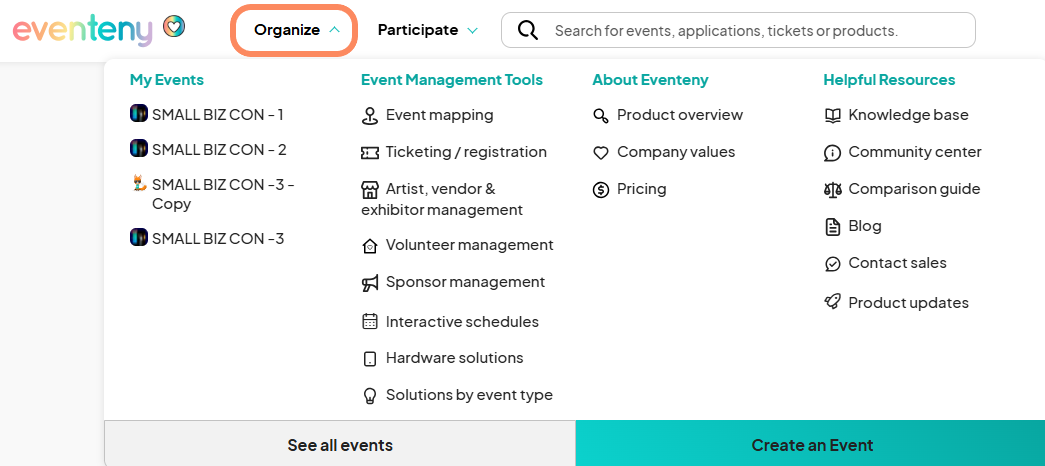This screenshot has height=466, width=1045.
Task: Click the Helpful Resources heading
Action: pos(889,80)
